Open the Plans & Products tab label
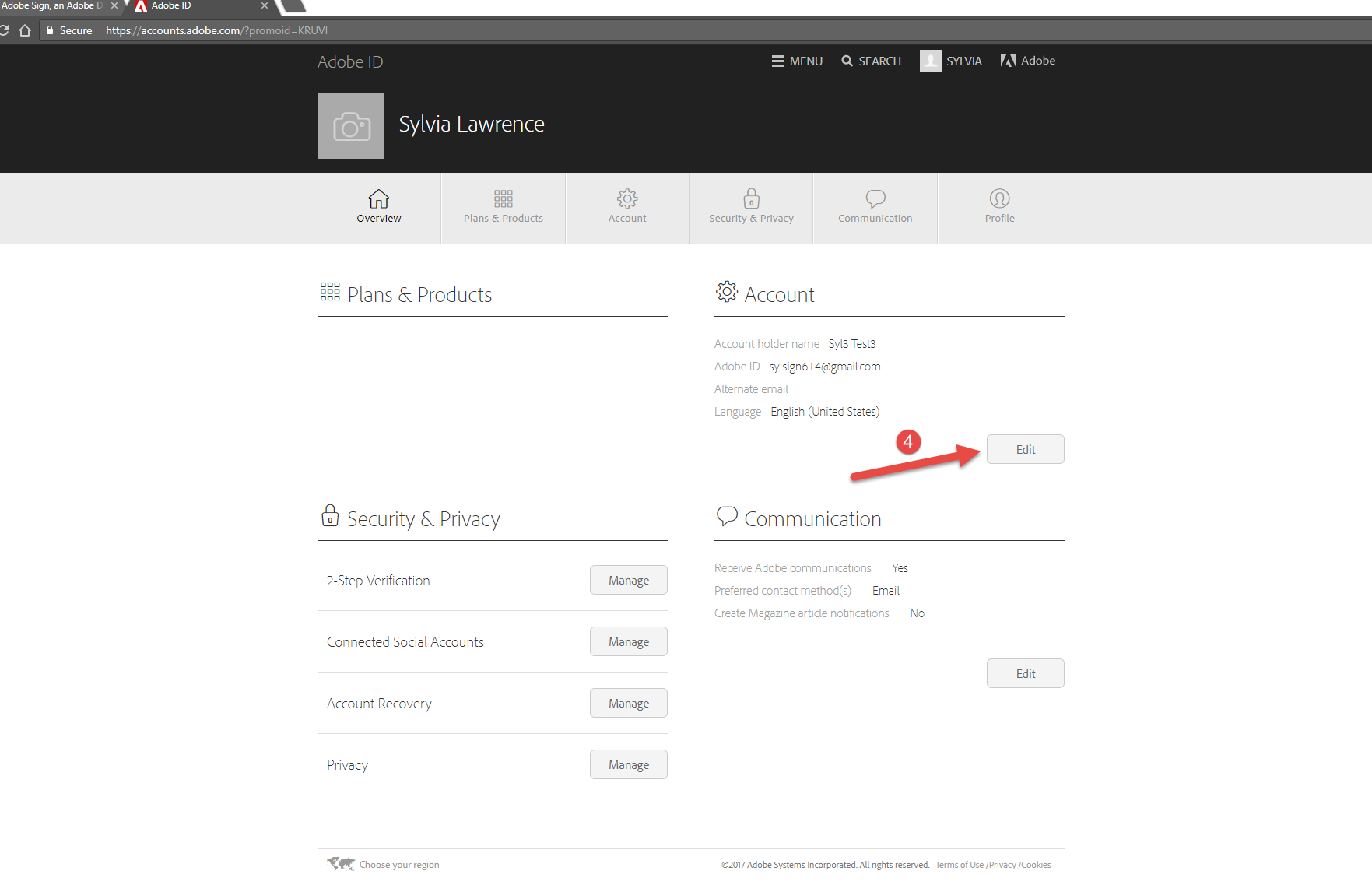This screenshot has height=892, width=1372. coord(504,219)
